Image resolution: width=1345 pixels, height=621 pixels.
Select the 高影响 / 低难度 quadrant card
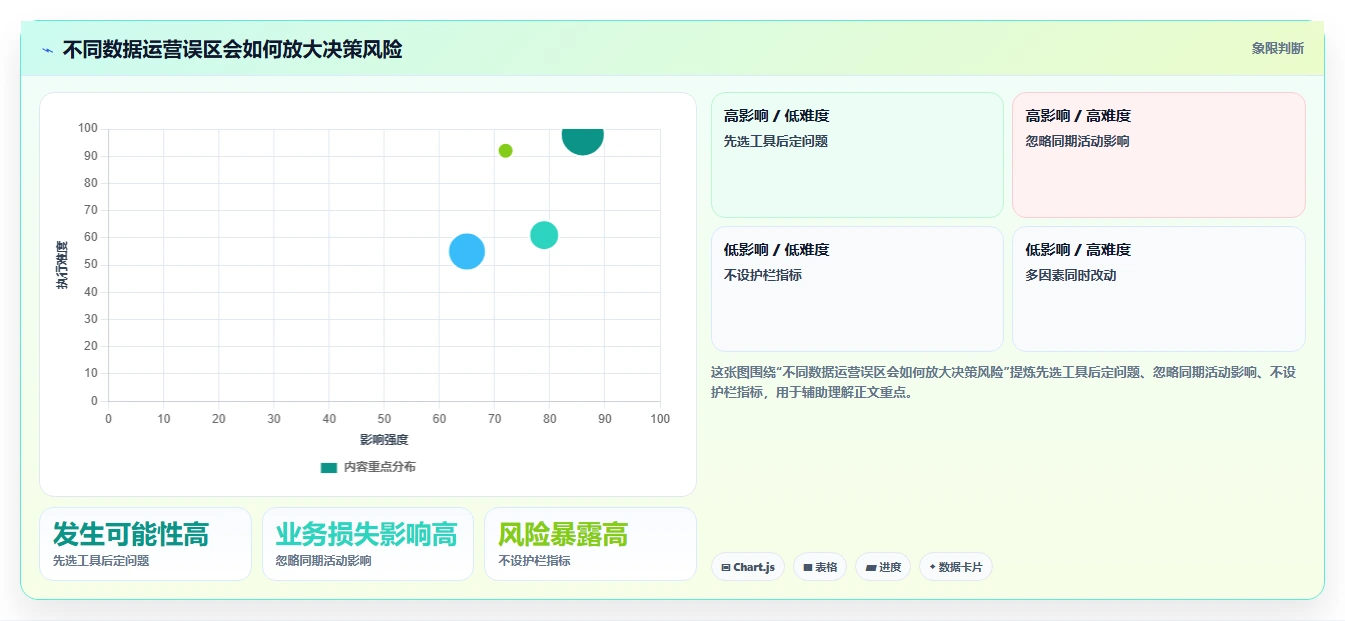pyautogui.click(x=857, y=155)
